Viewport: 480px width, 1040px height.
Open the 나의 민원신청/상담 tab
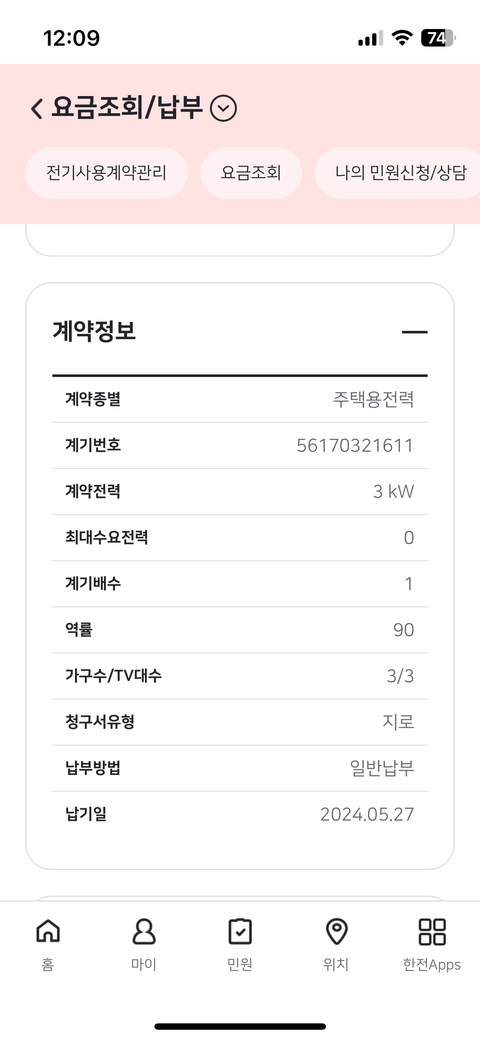(x=397, y=173)
